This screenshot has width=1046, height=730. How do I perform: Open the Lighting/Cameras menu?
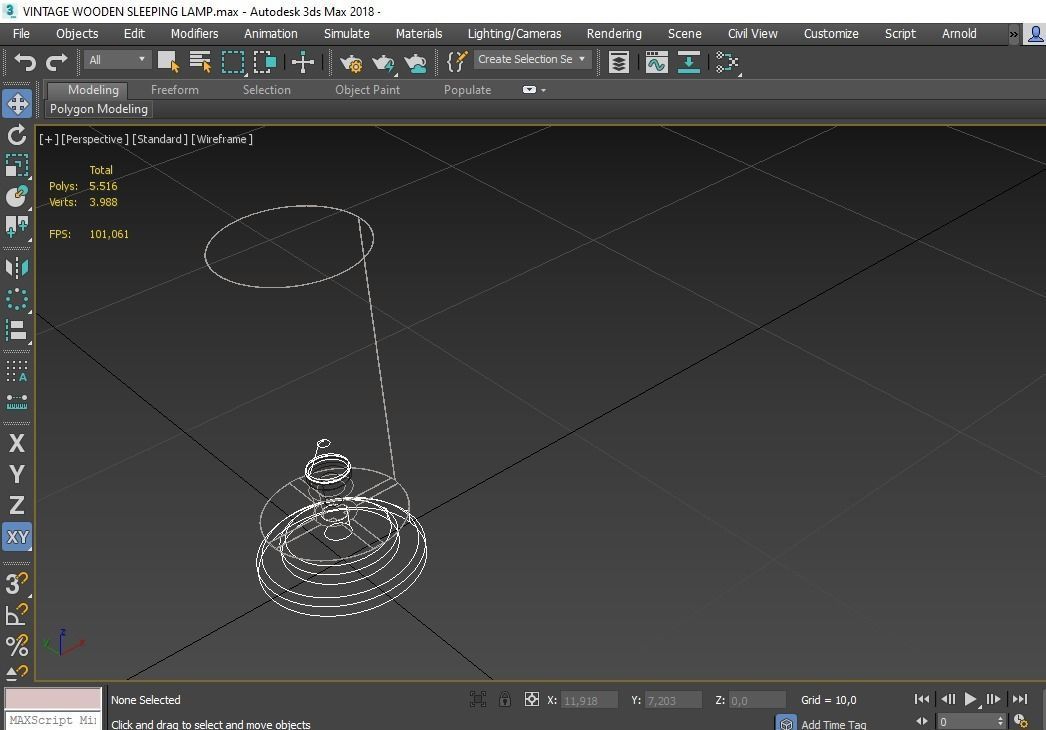point(514,33)
